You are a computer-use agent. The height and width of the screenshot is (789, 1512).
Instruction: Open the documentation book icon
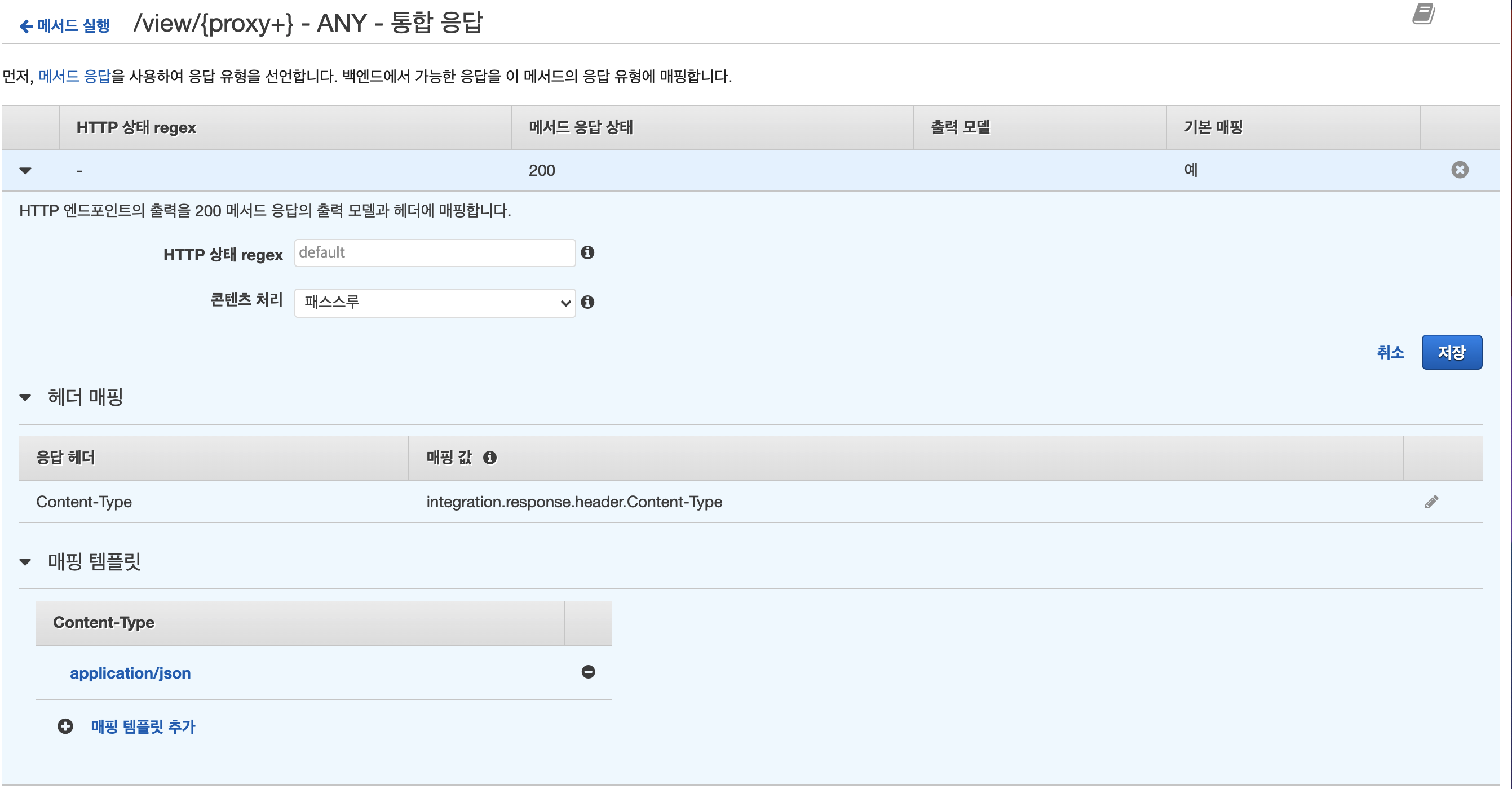click(1423, 14)
